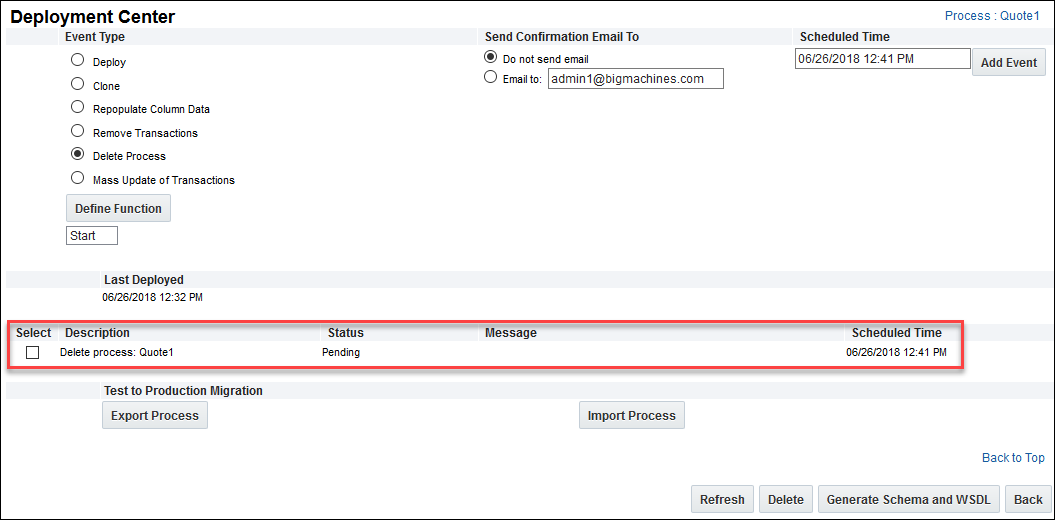Pick the Remove Transactions radio button

pos(77,131)
